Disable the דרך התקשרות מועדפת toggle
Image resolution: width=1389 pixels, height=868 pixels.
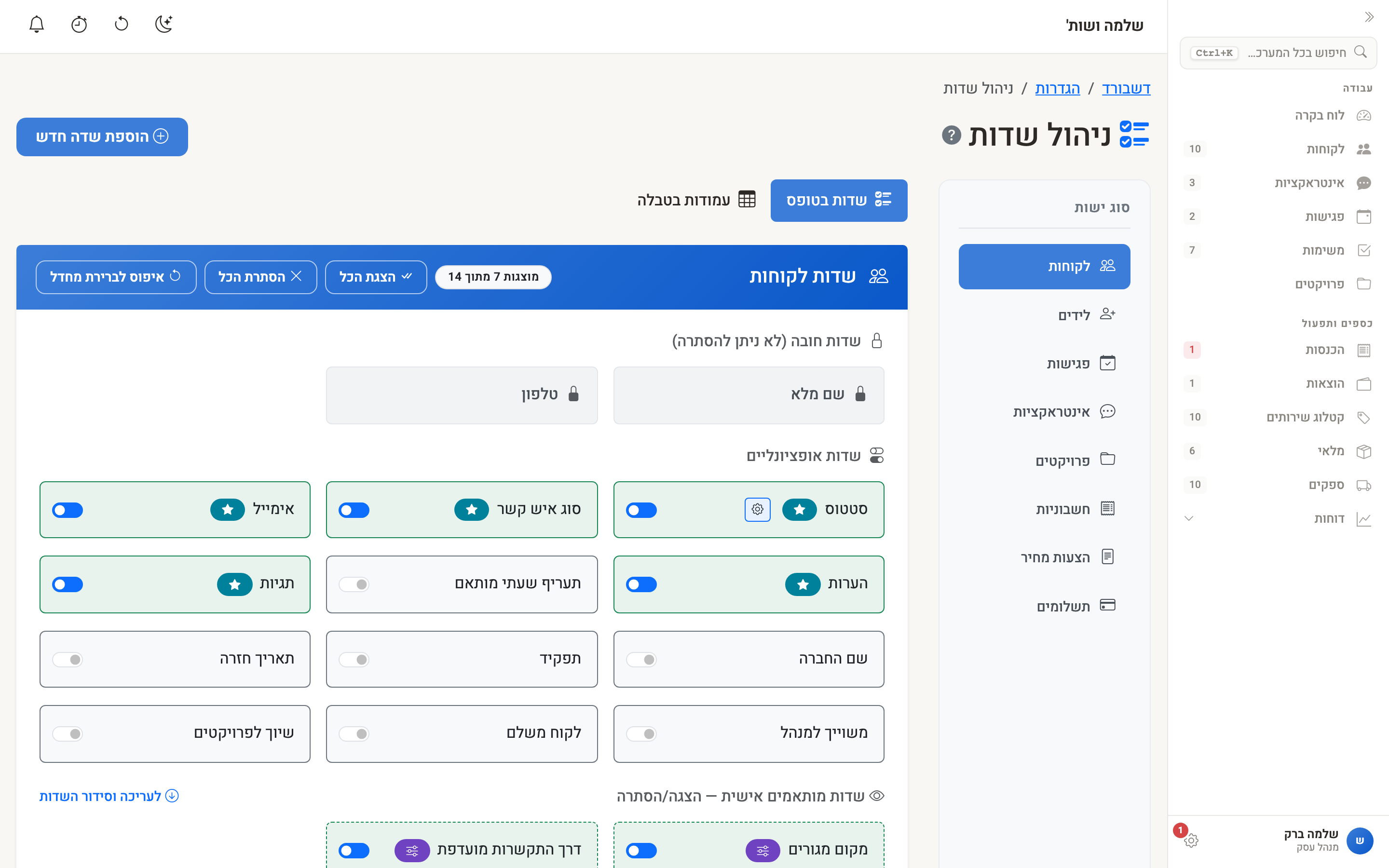(x=354, y=850)
